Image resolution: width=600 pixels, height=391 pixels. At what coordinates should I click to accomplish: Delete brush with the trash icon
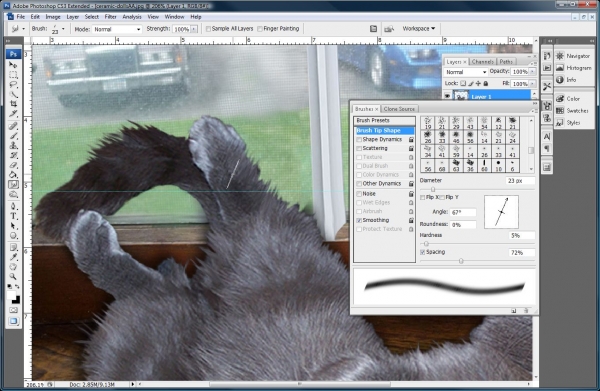(x=526, y=311)
